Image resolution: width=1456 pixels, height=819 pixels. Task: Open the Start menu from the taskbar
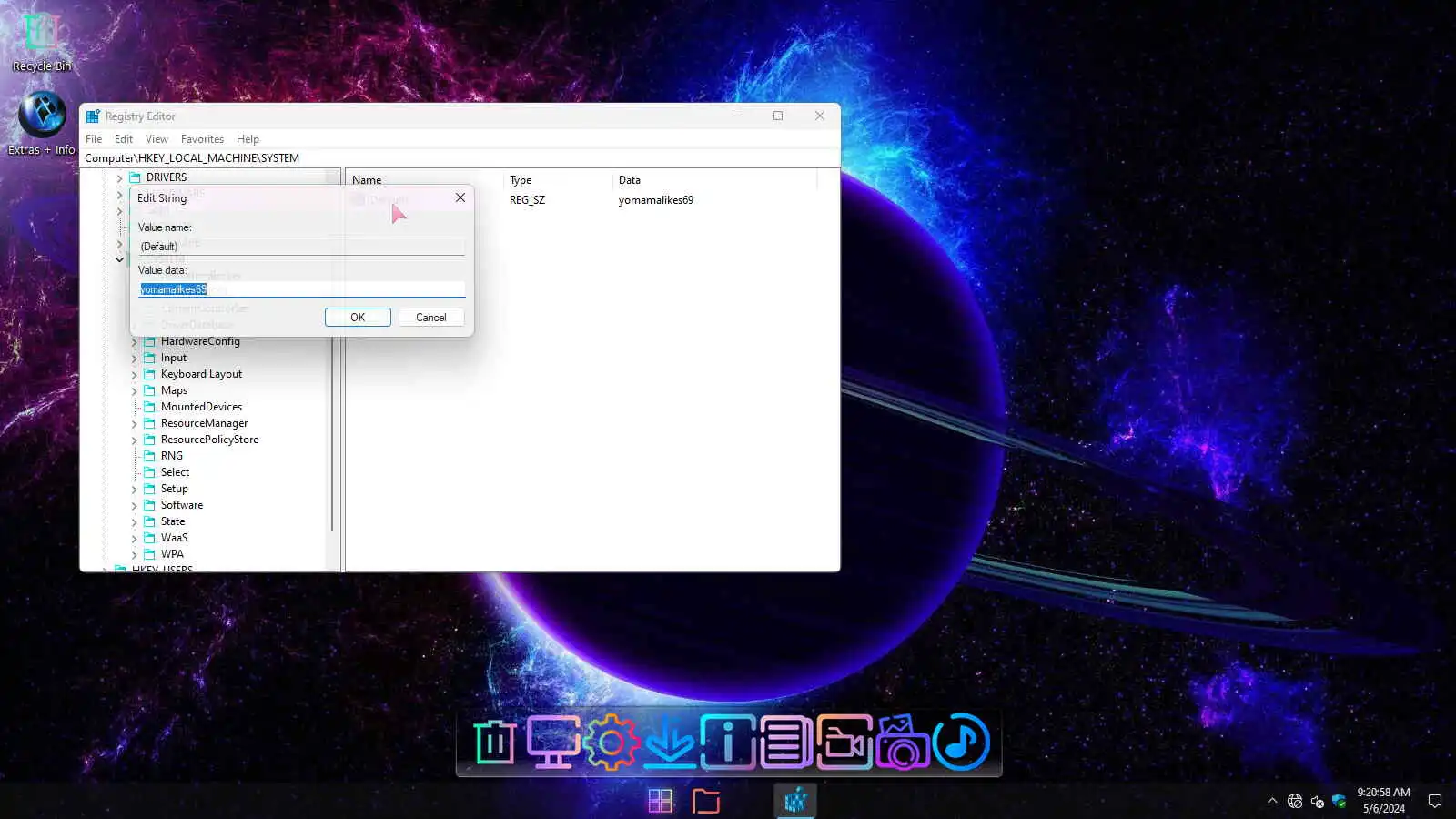(x=660, y=801)
